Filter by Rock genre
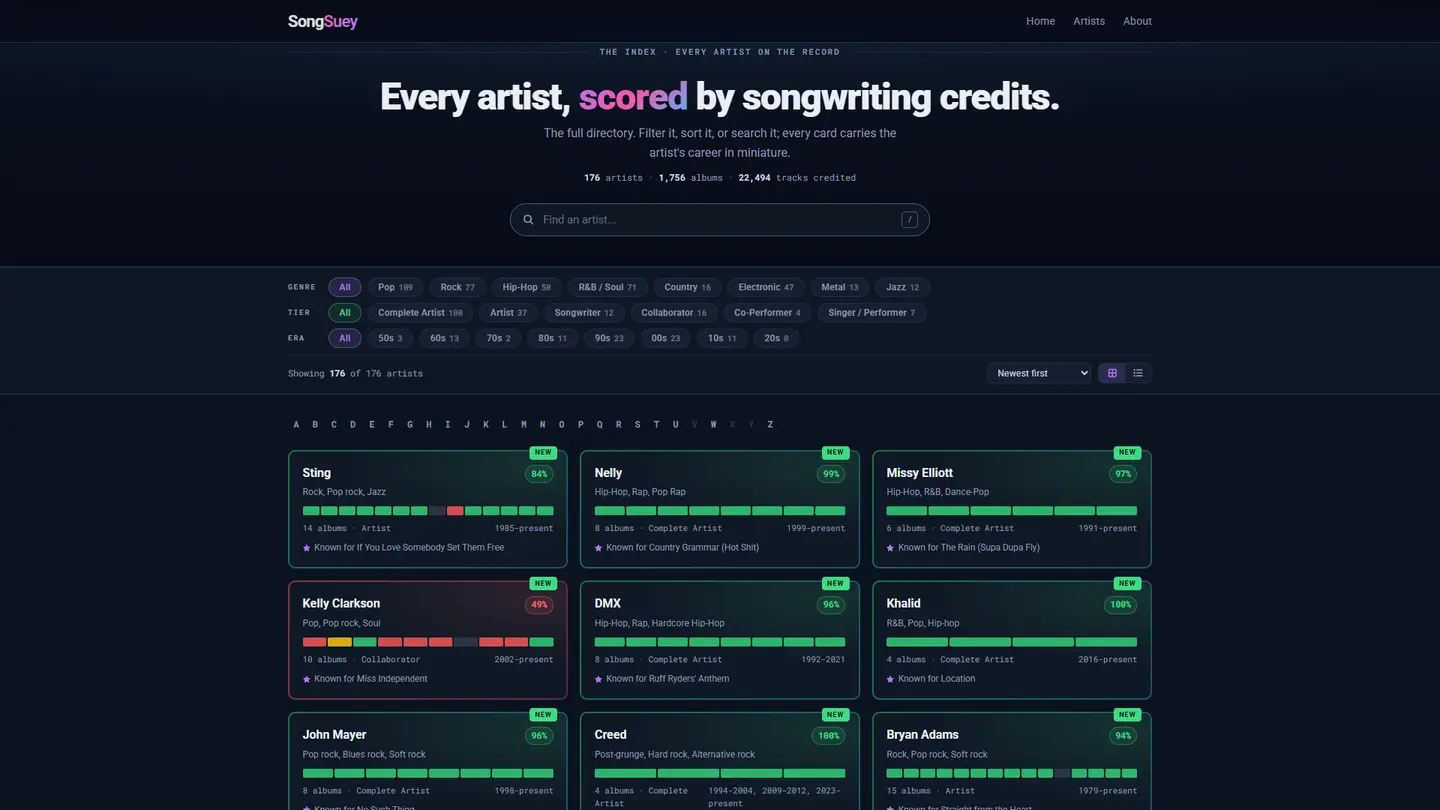 click(x=458, y=287)
